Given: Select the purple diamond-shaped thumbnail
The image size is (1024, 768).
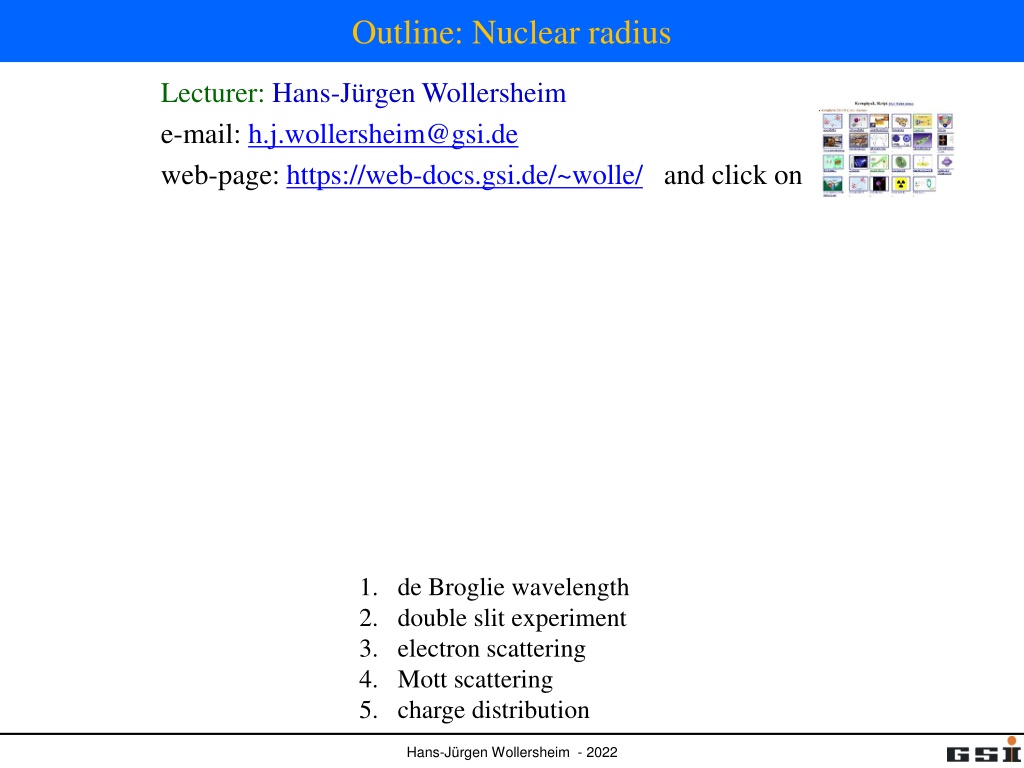Looking at the screenshot, I should 946,161.
